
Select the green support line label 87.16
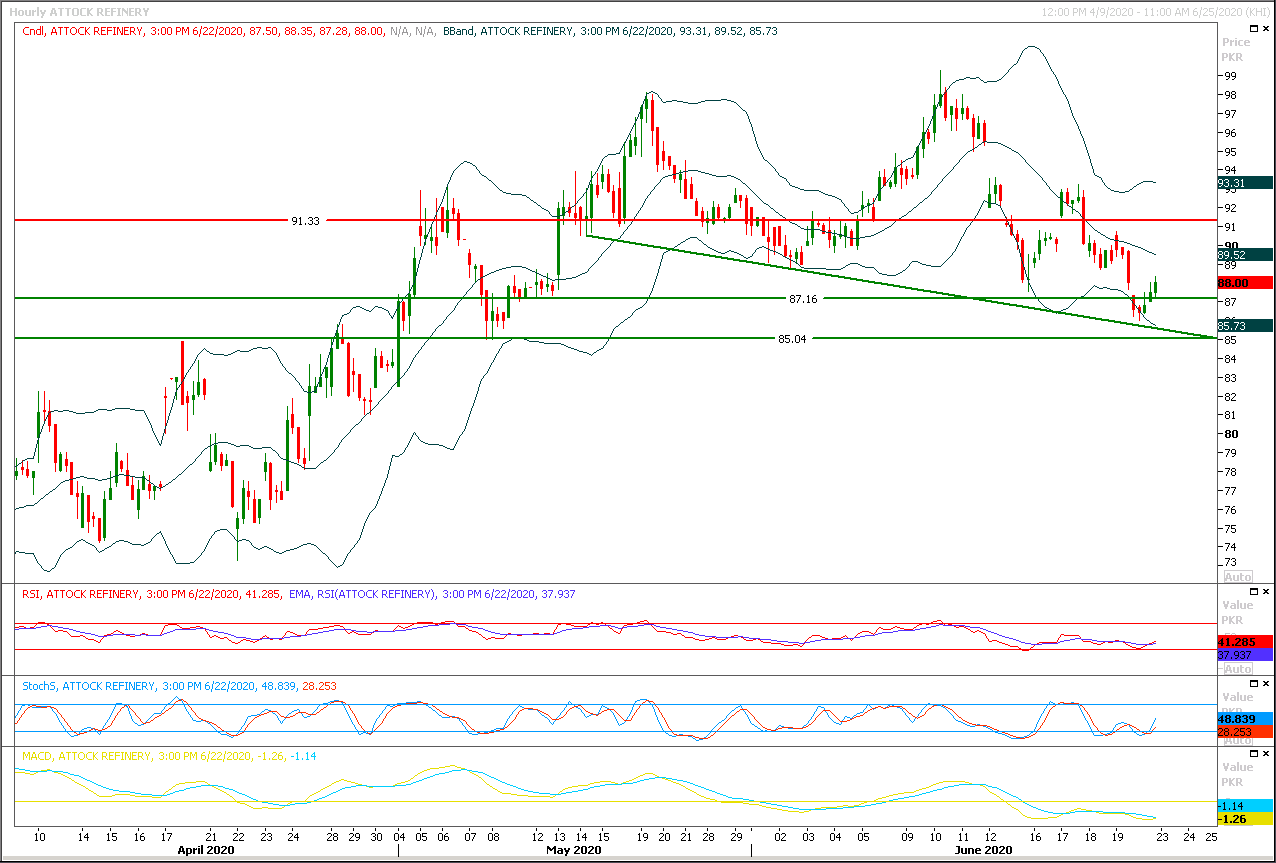click(803, 299)
